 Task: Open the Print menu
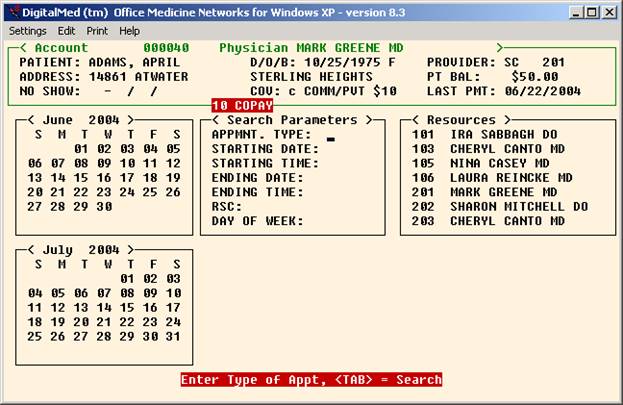pyautogui.click(x=97, y=31)
